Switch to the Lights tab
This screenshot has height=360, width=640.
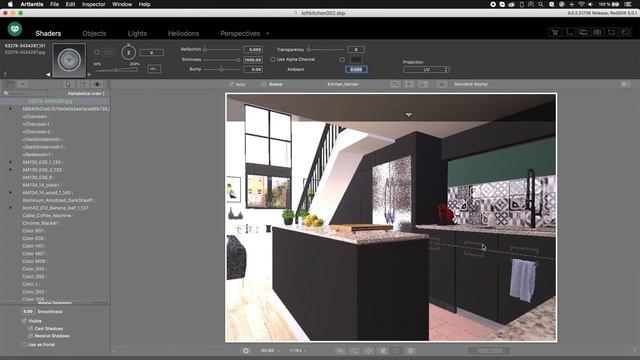point(137,33)
